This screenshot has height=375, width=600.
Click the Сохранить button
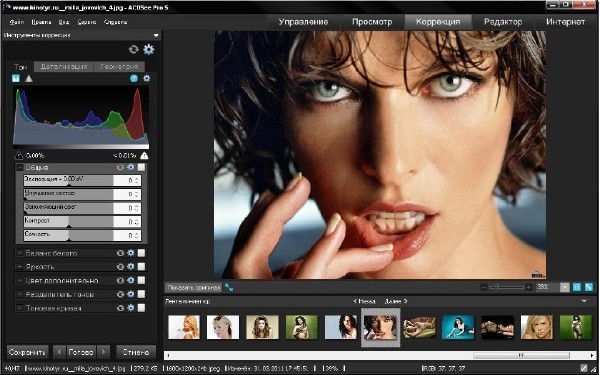point(28,352)
